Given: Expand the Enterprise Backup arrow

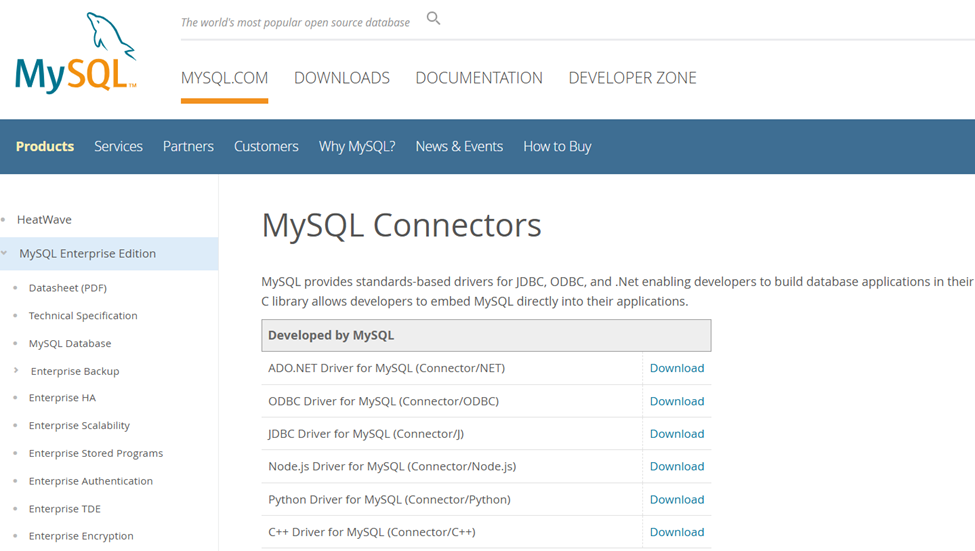Looking at the screenshot, I should [16, 371].
